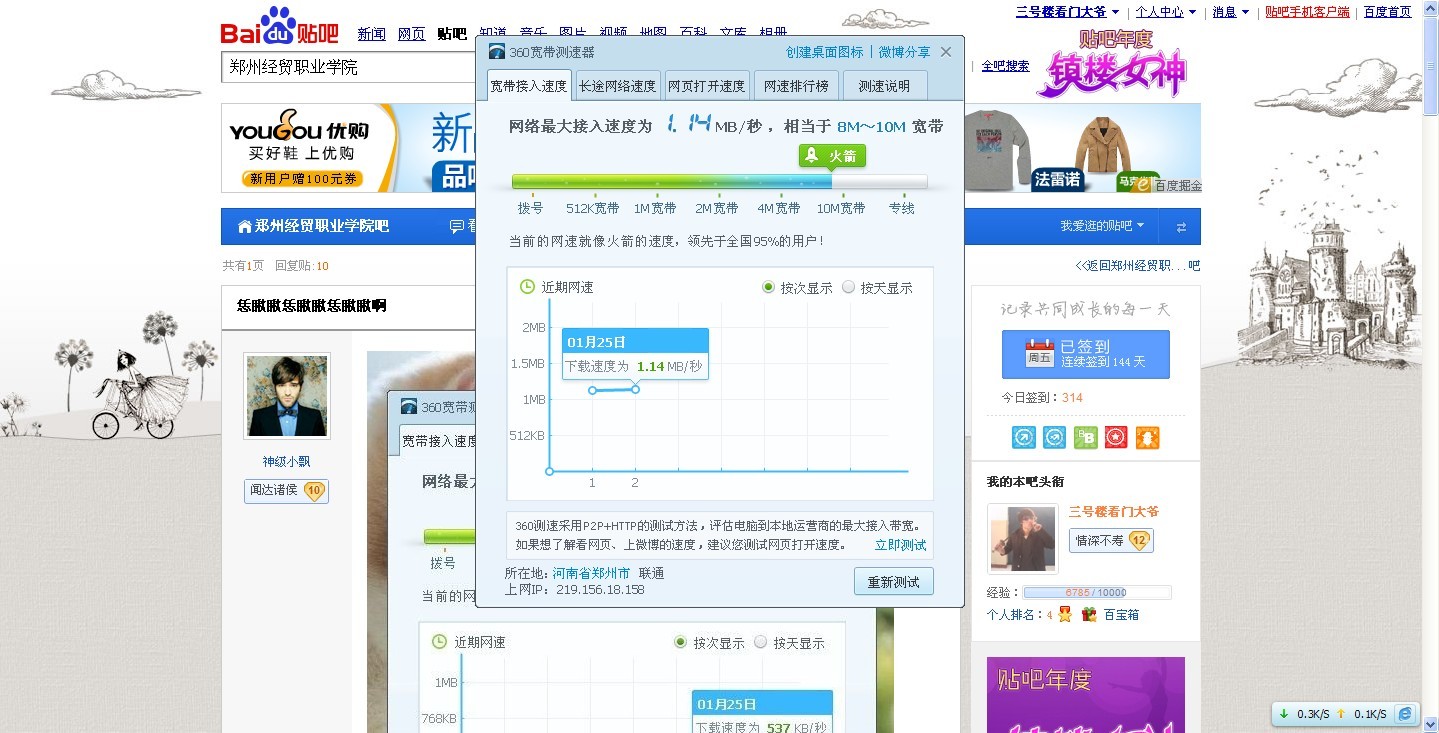1439x733 pixels.
Task: Click the level 10 badge on 闻达诸侯
Action: 314,491
